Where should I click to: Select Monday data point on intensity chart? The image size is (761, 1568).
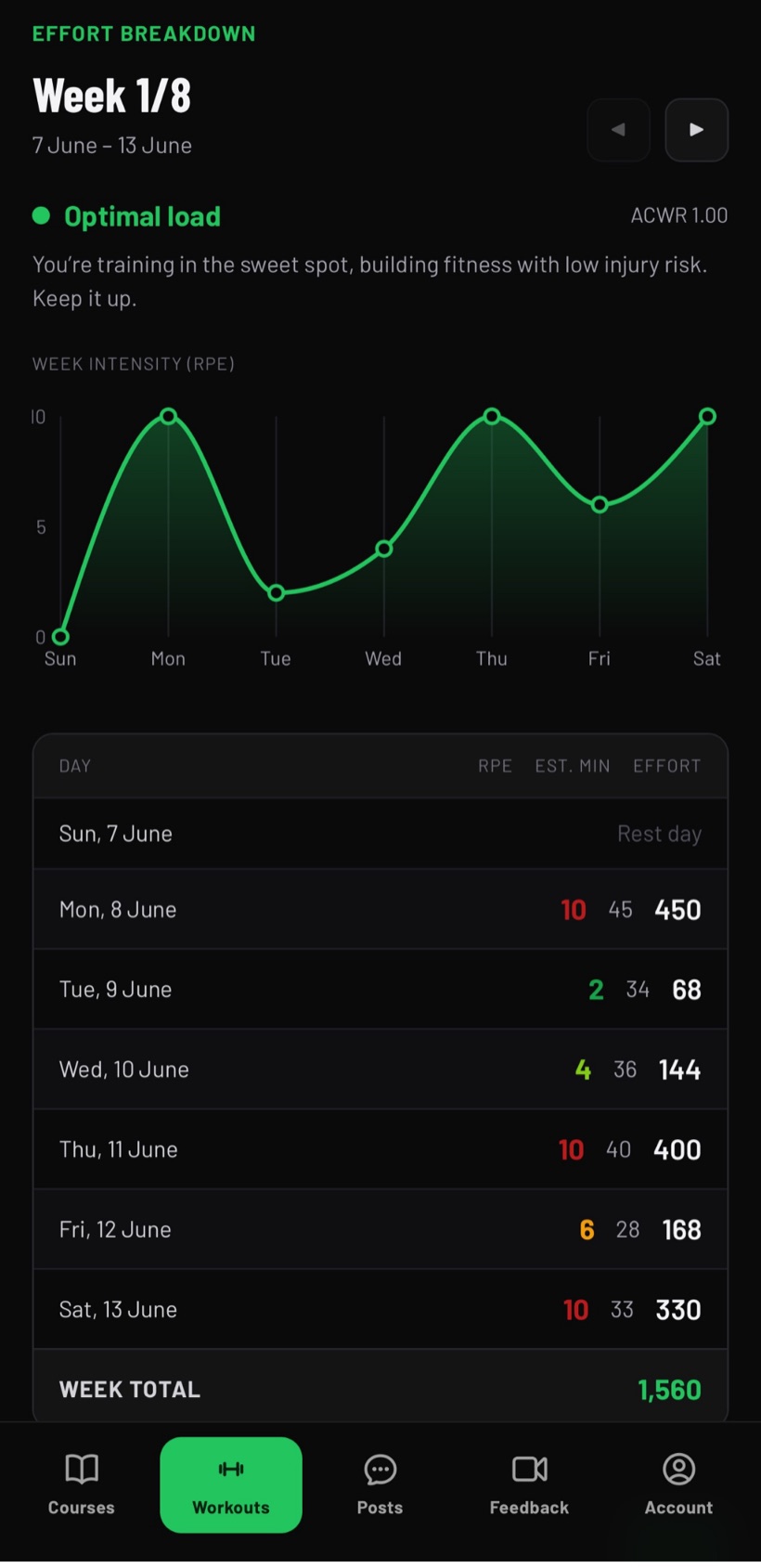[x=168, y=416]
